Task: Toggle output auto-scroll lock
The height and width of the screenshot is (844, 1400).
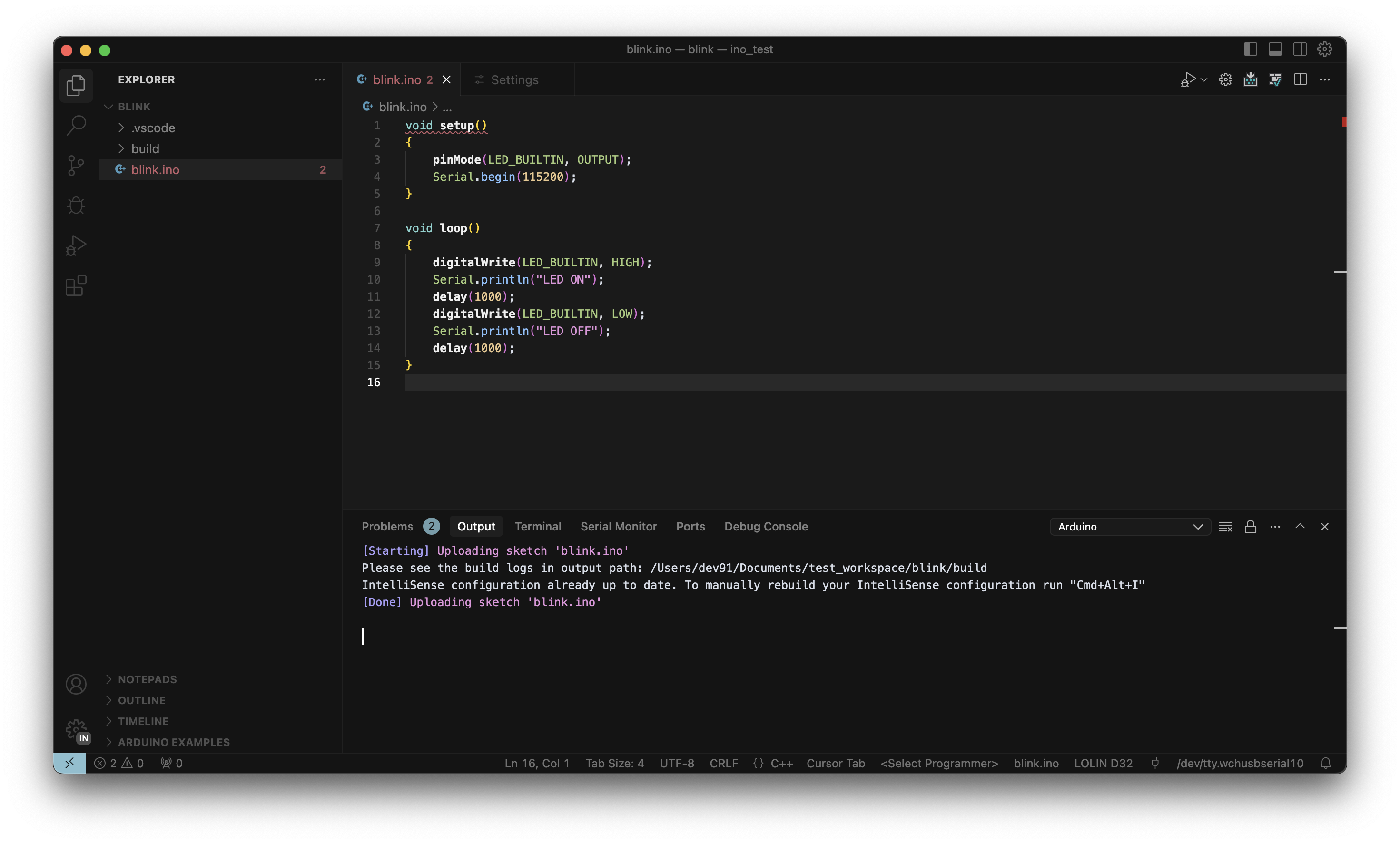Action: tap(1250, 527)
